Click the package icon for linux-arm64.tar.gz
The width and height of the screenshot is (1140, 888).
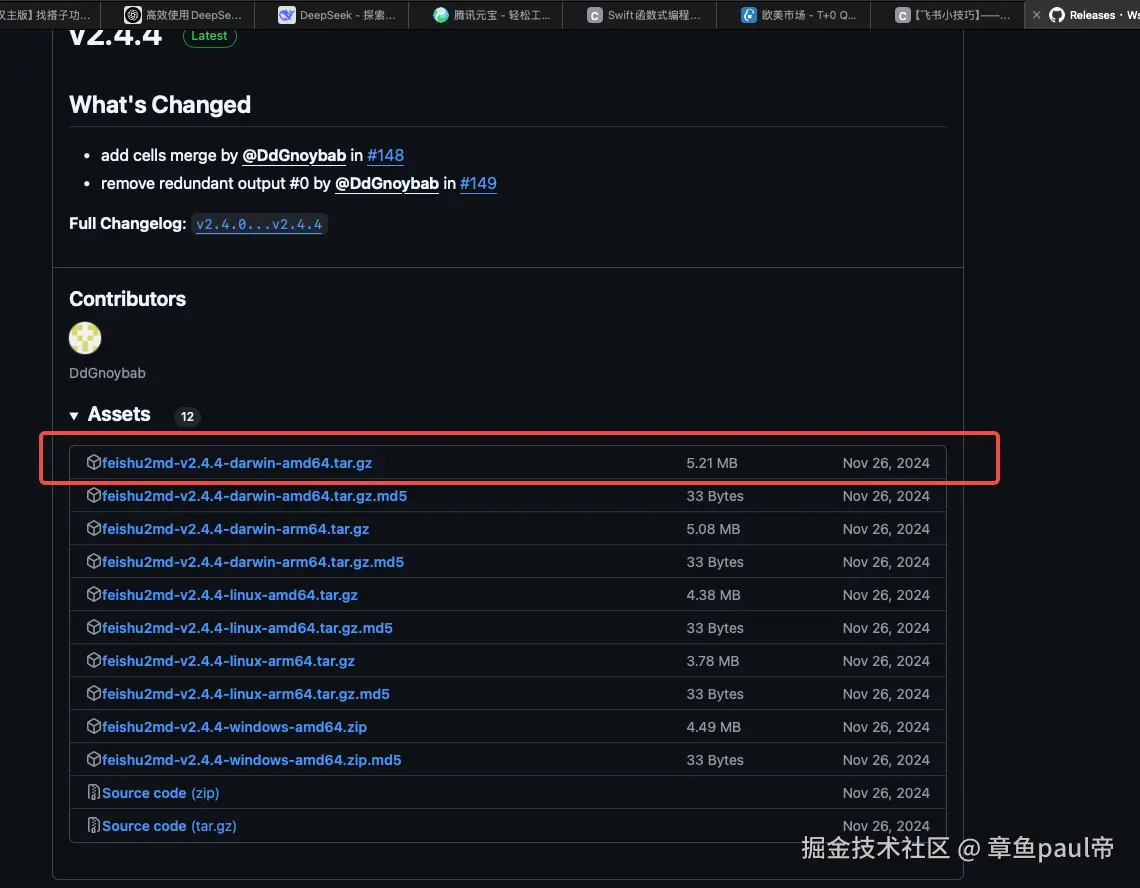point(93,660)
